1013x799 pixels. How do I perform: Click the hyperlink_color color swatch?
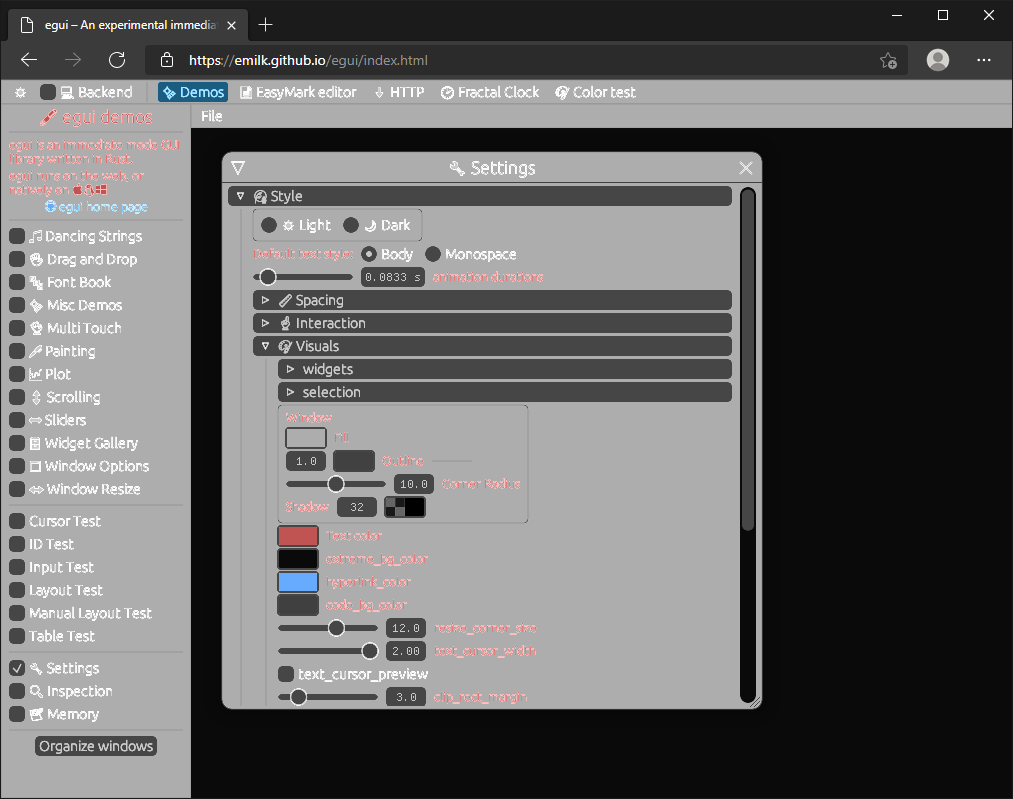(296, 581)
